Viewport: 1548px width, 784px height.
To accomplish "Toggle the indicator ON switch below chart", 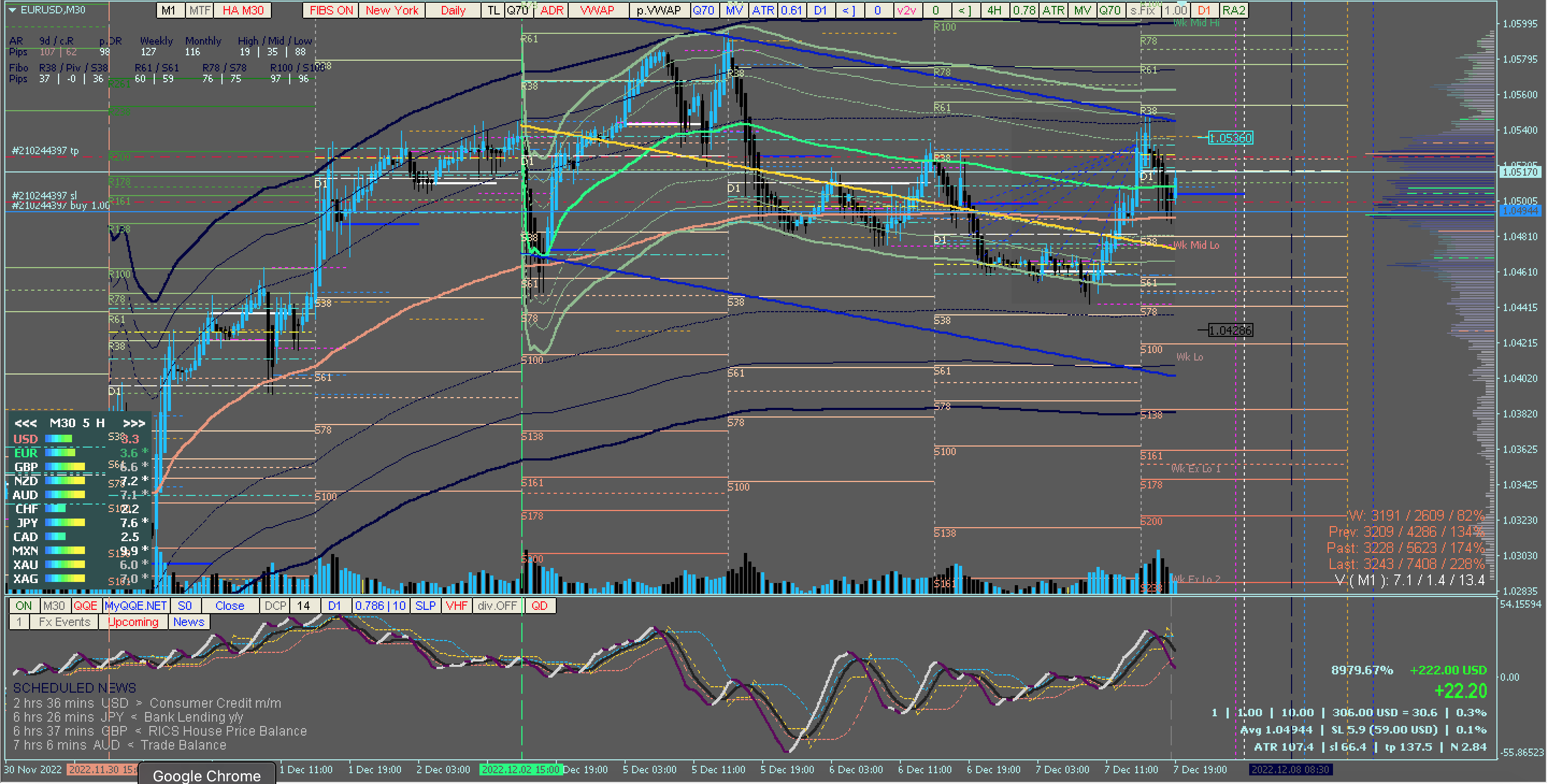I will tap(24, 606).
